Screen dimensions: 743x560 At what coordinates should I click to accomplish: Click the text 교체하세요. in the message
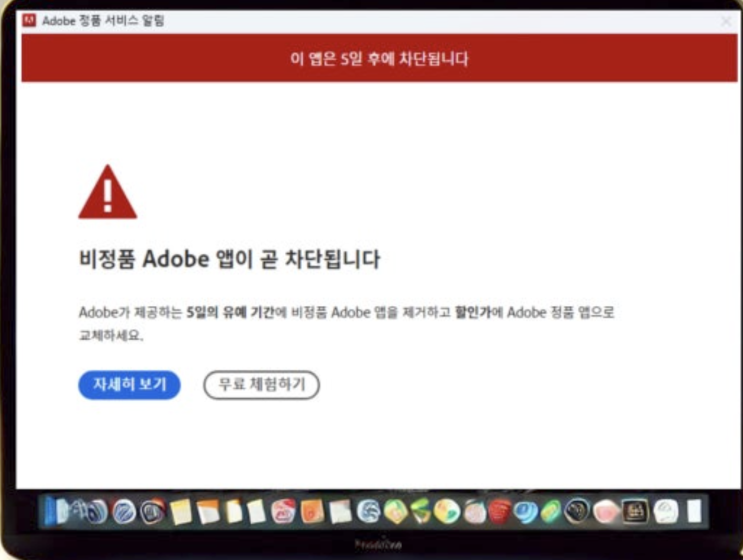[x=111, y=335]
